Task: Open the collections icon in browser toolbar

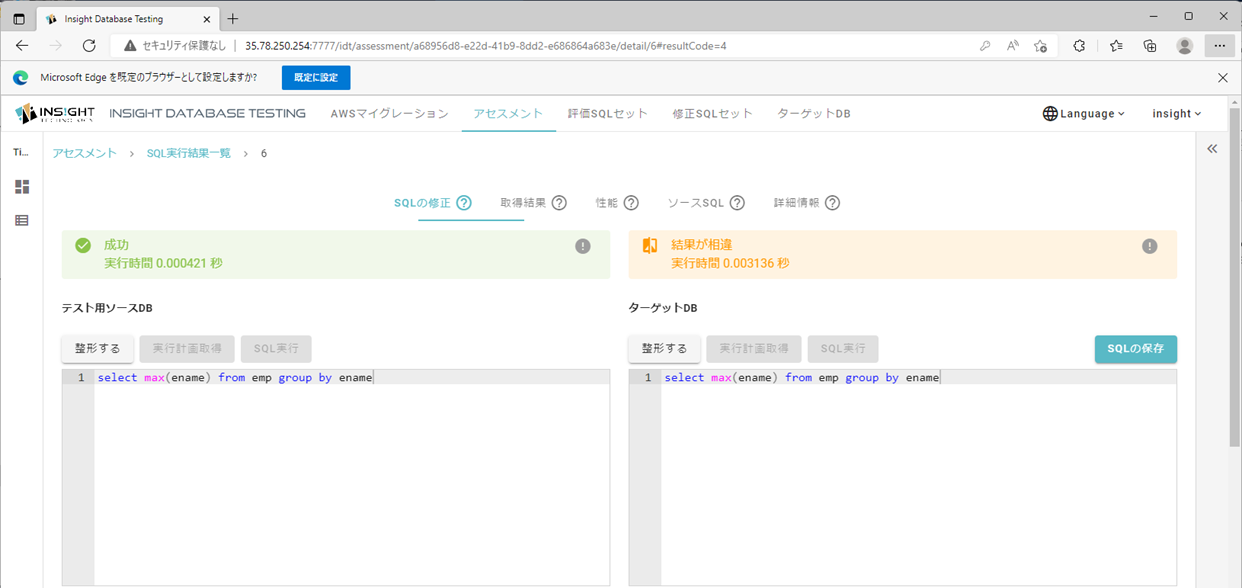Action: pyautogui.click(x=1150, y=45)
